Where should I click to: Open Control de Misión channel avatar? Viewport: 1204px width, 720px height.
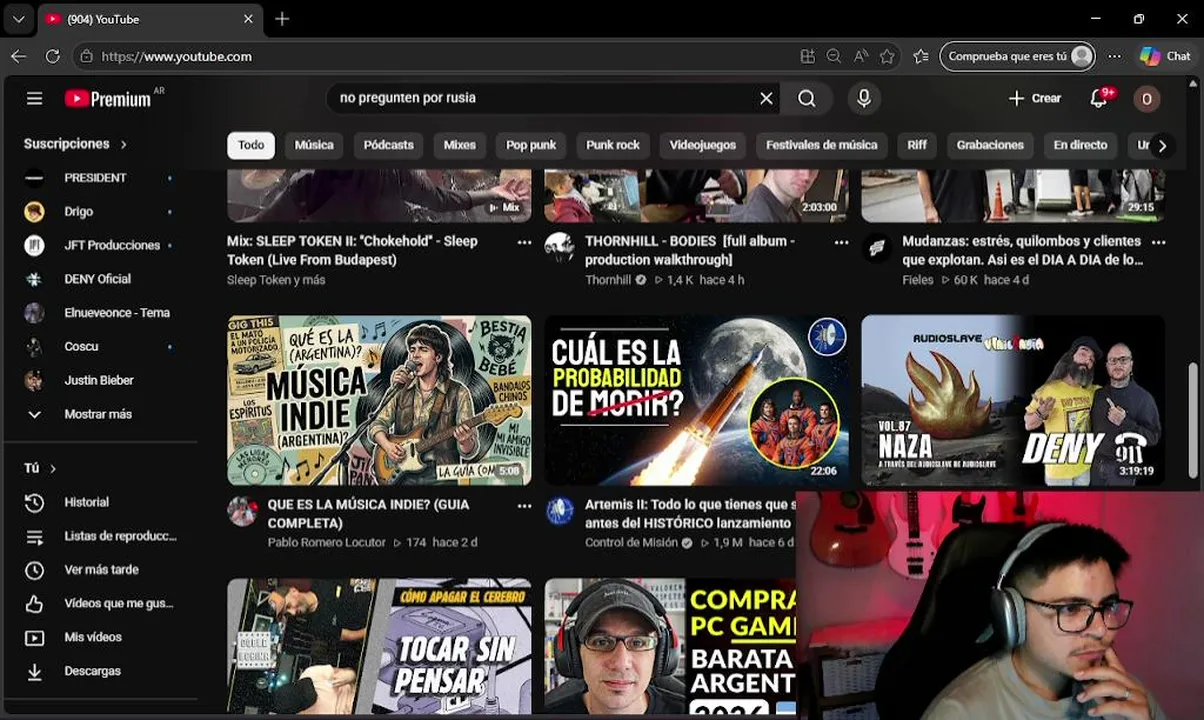click(x=559, y=511)
